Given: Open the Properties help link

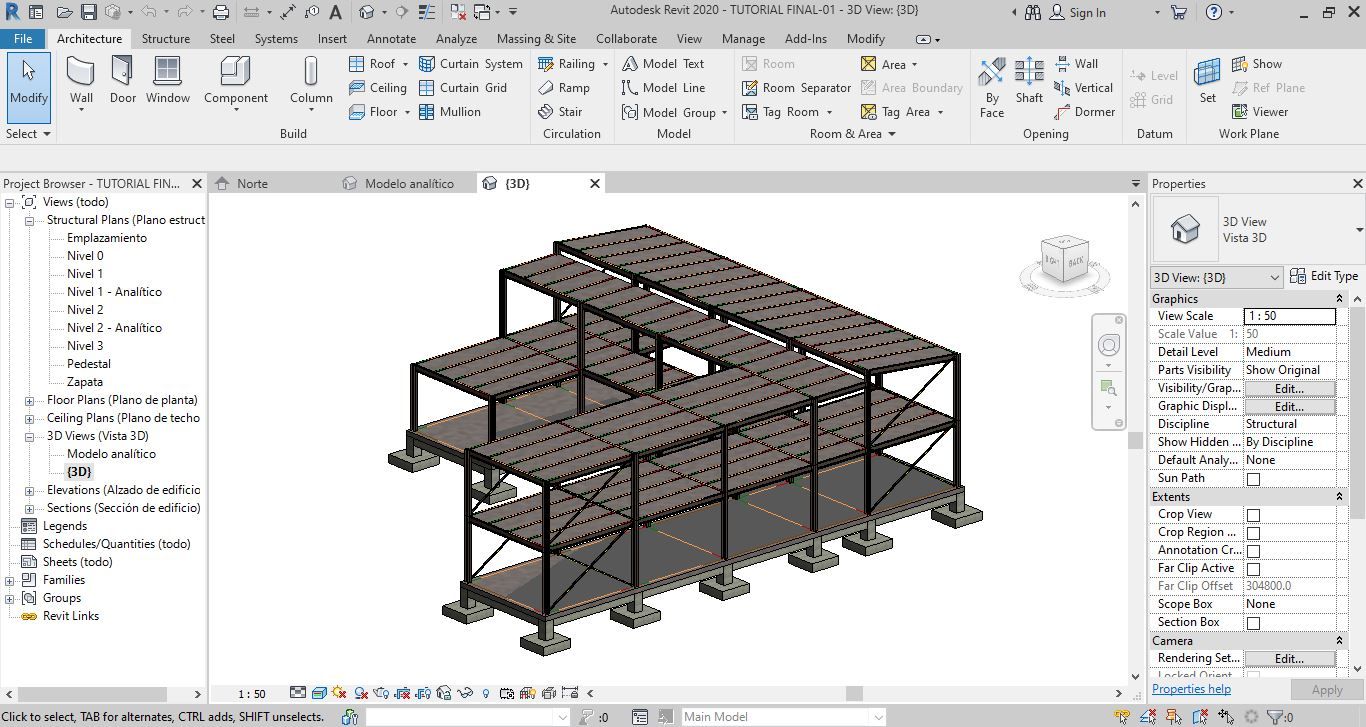Looking at the screenshot, I should tap(1191, 689).
